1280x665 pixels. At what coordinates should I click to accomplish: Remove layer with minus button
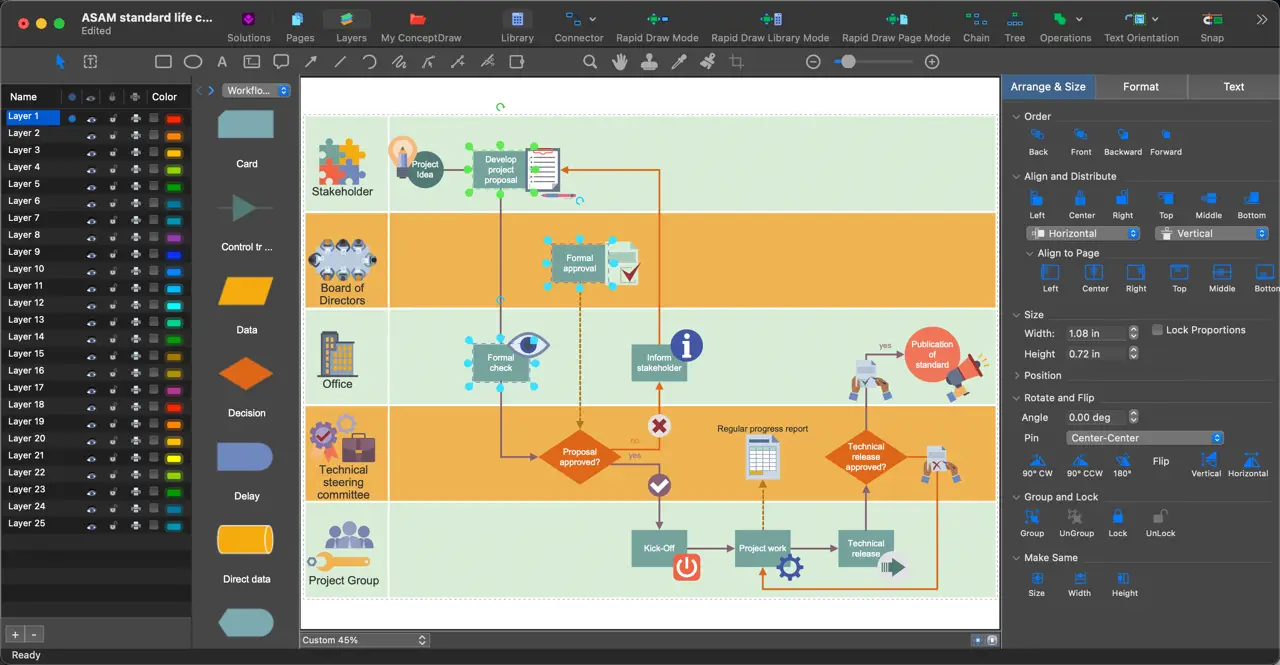tap(34, 634)
